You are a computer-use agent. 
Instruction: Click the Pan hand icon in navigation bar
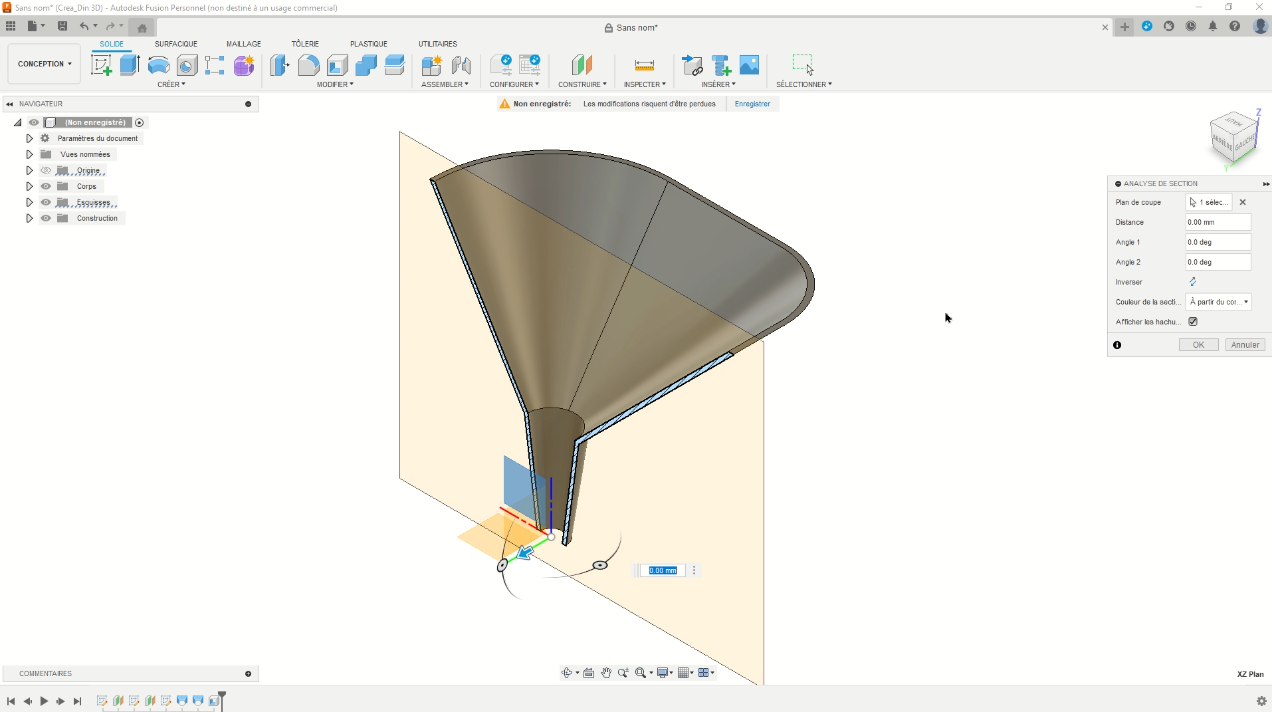606,673
